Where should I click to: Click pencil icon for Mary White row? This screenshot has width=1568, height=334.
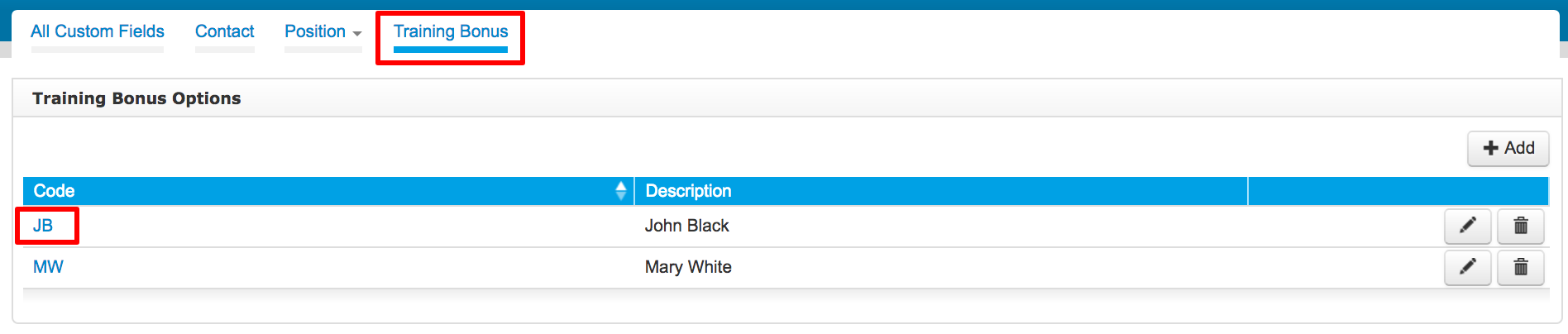(x=1467, y=267)
